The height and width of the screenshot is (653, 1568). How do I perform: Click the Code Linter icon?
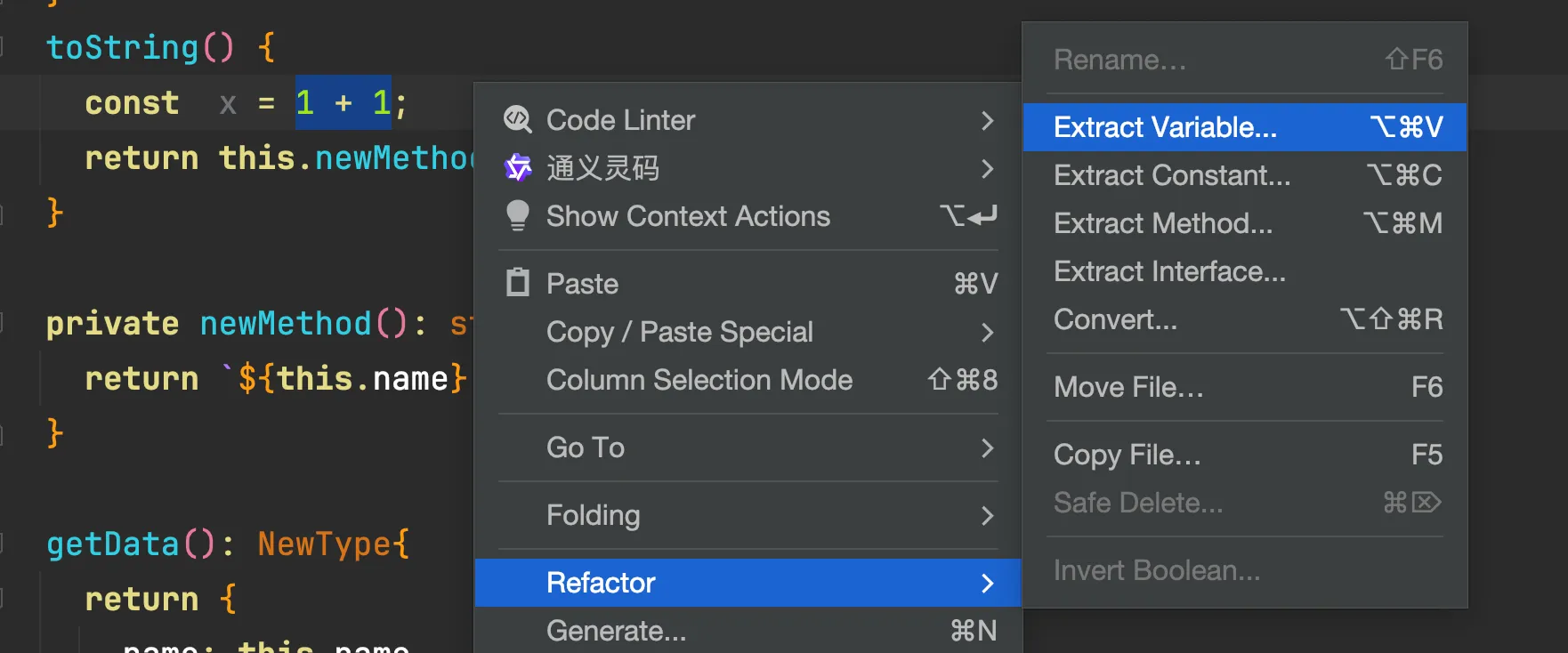[517, 120]
